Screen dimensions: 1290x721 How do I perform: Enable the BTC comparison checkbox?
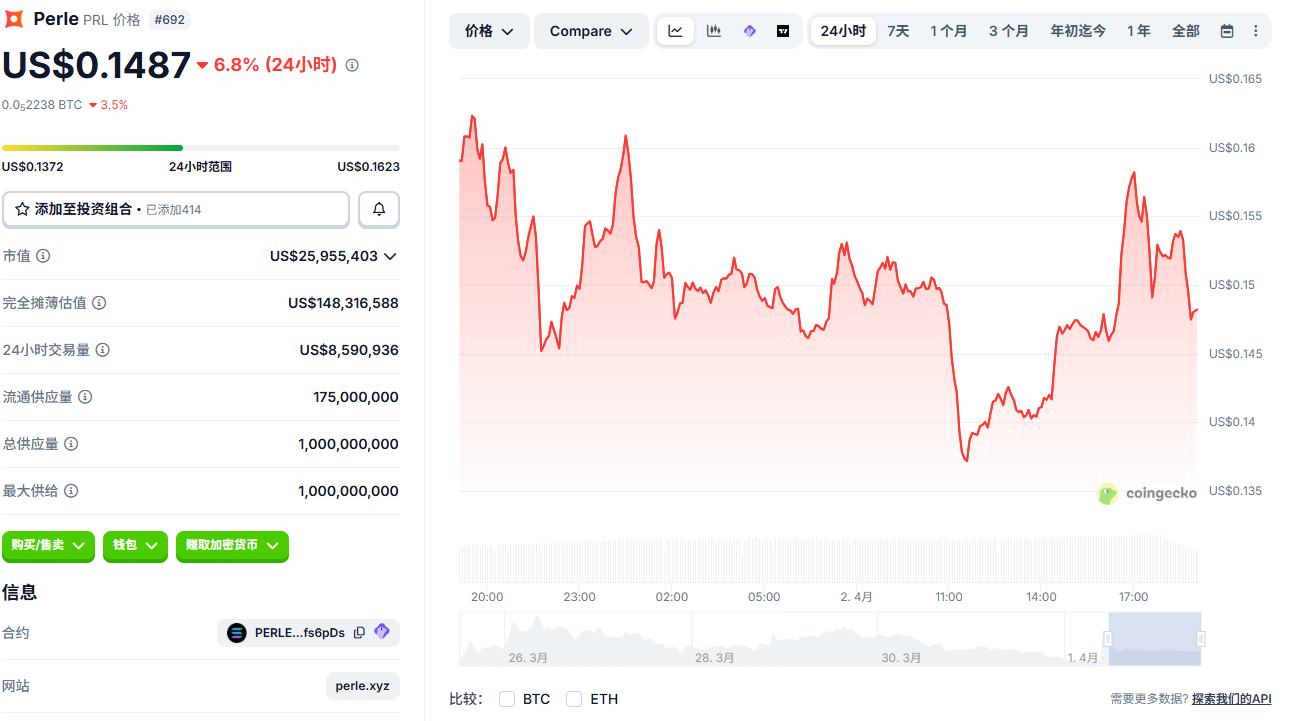507,699
